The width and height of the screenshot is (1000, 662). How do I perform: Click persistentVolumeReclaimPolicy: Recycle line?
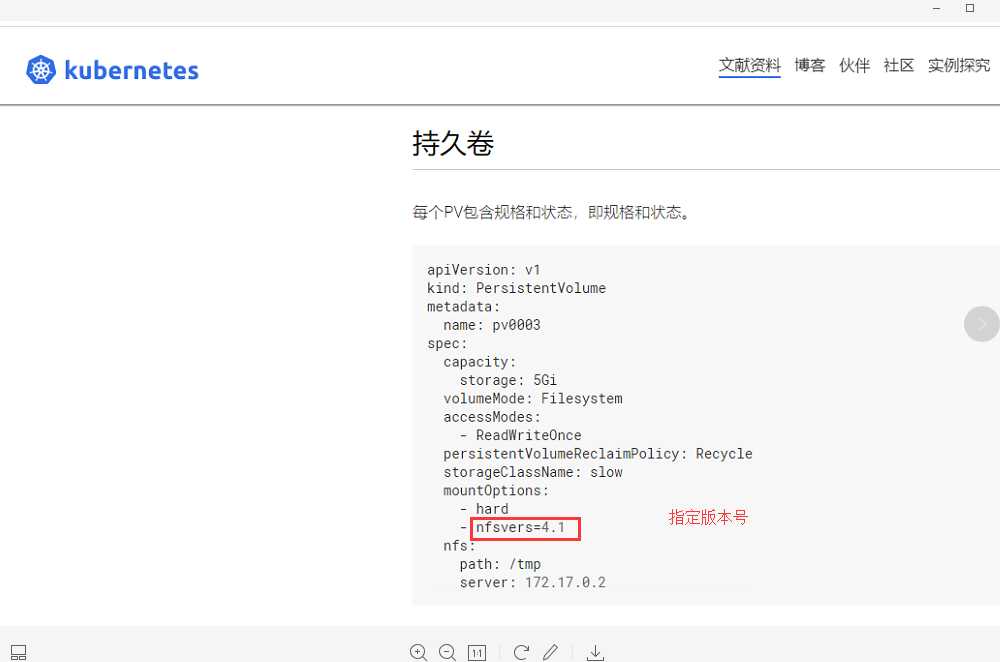[598, 454]
